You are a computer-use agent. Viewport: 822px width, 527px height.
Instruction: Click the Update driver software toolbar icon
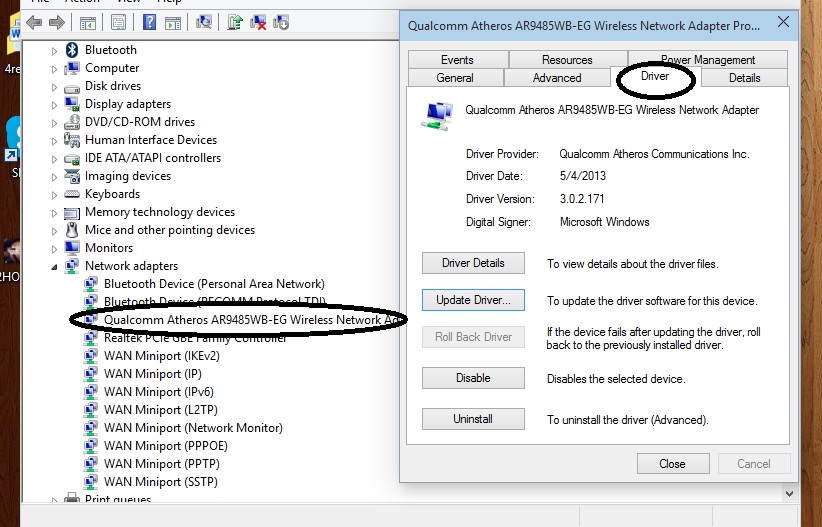click(235, 22)
